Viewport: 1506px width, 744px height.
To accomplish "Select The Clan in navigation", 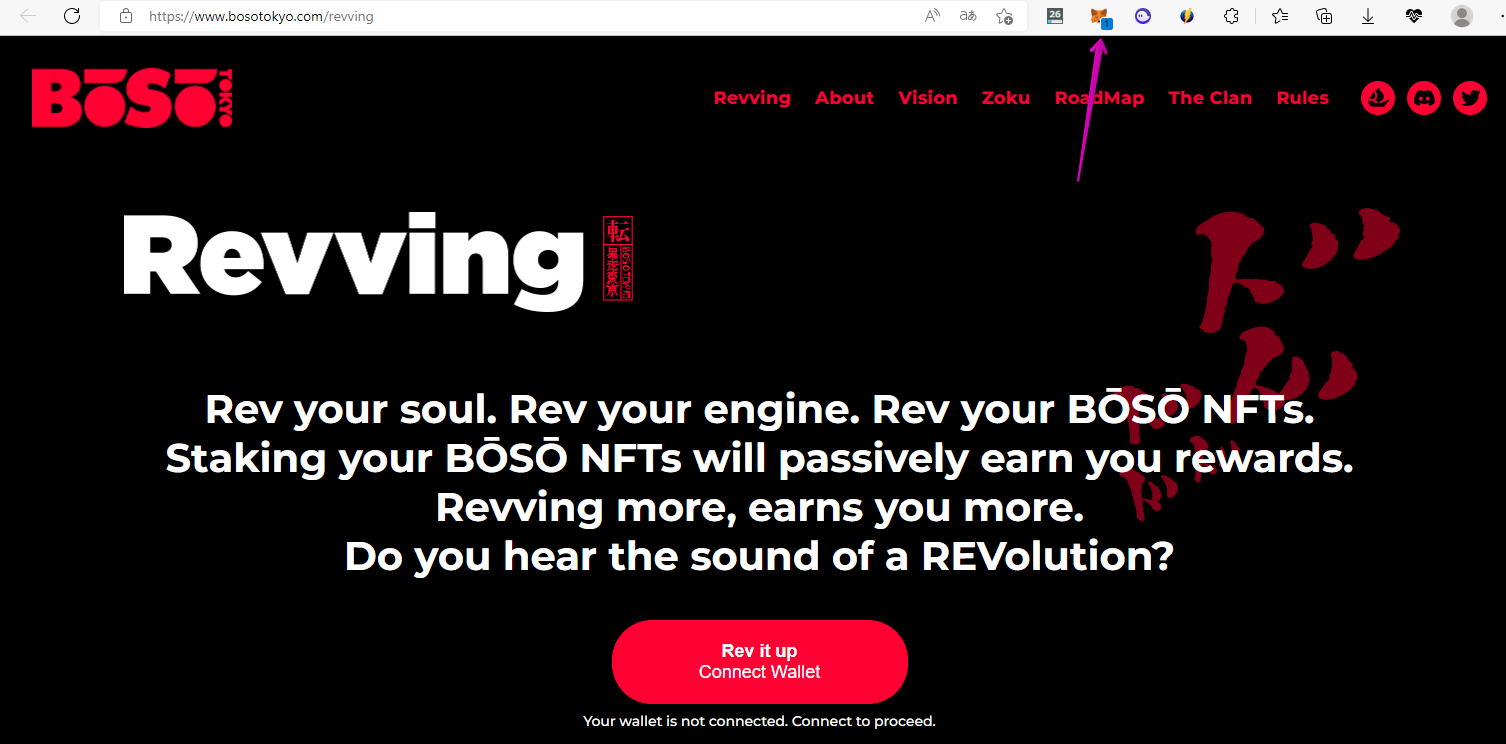I will (x=1210, y=98).
